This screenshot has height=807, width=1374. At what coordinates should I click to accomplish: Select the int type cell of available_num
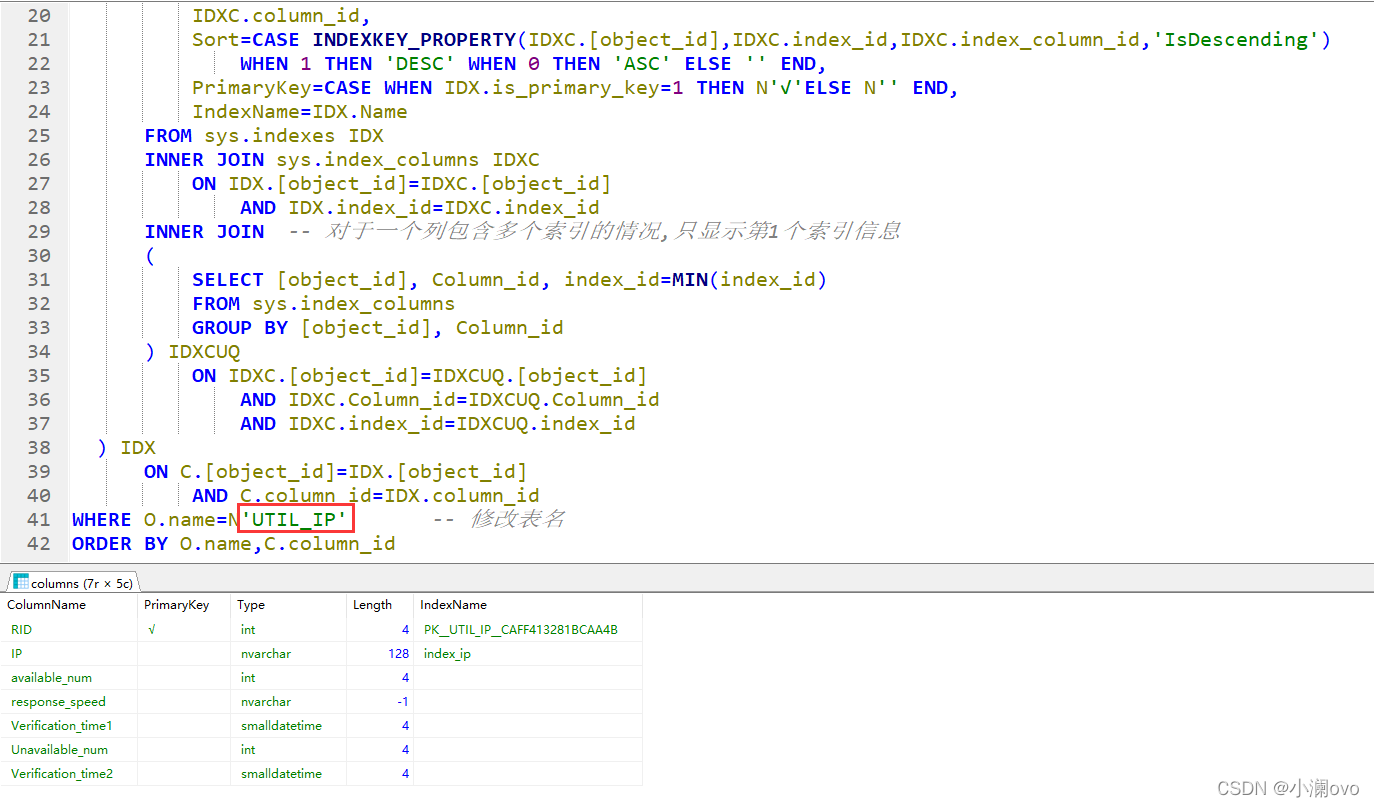point(289,678)
